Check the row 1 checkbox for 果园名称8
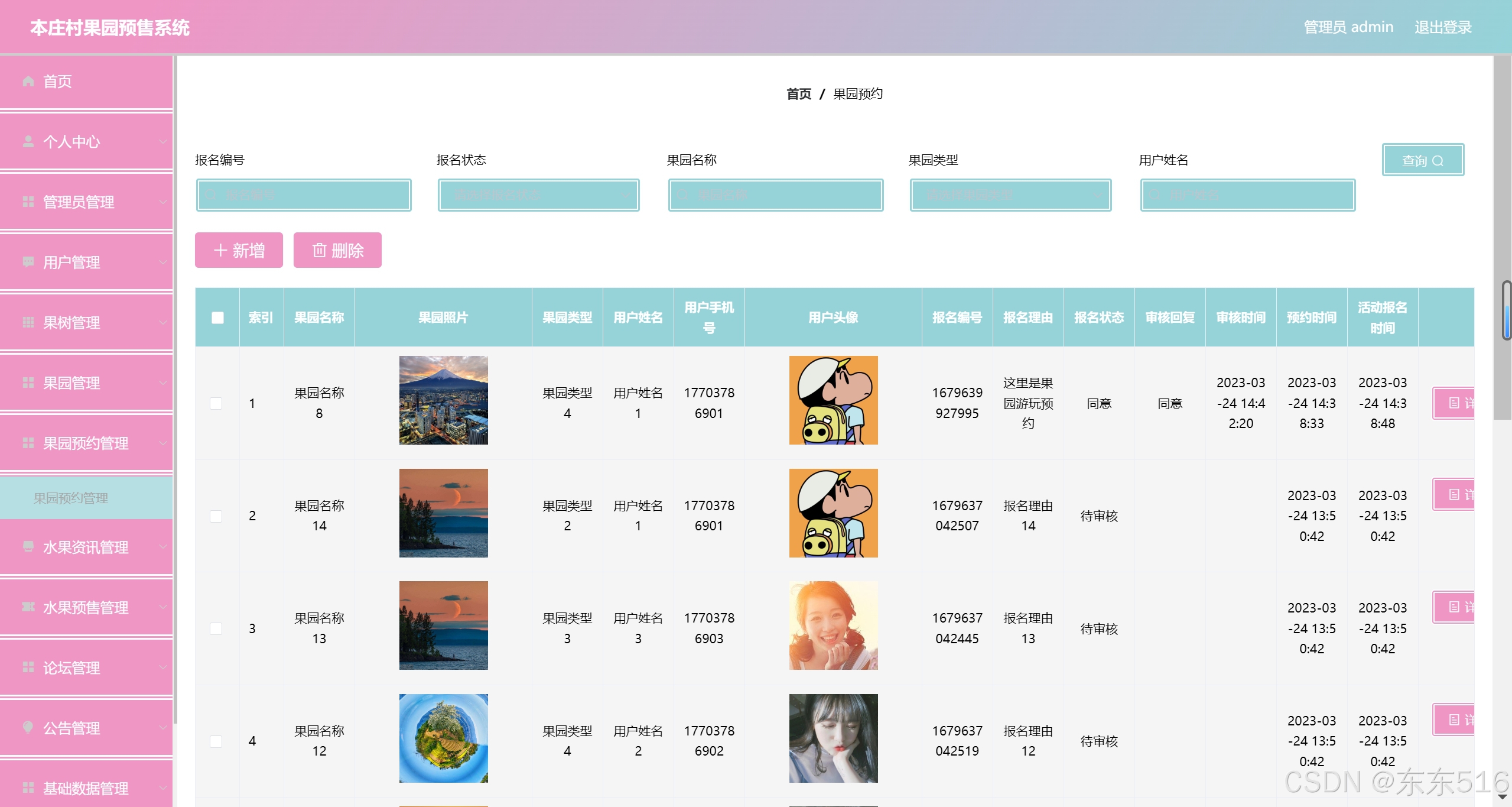 point(216,403)
